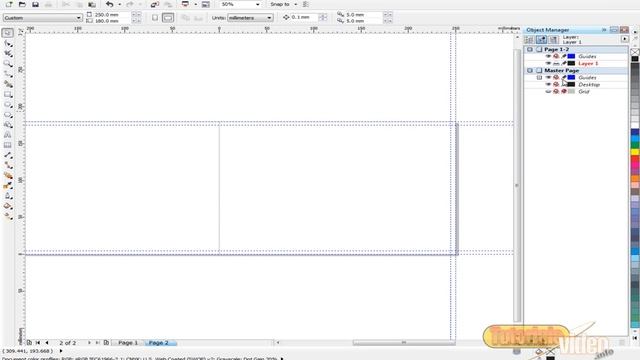Toggle visibility eye of Layer 1
The image size is (640, 360).
(x=548, y=64)
